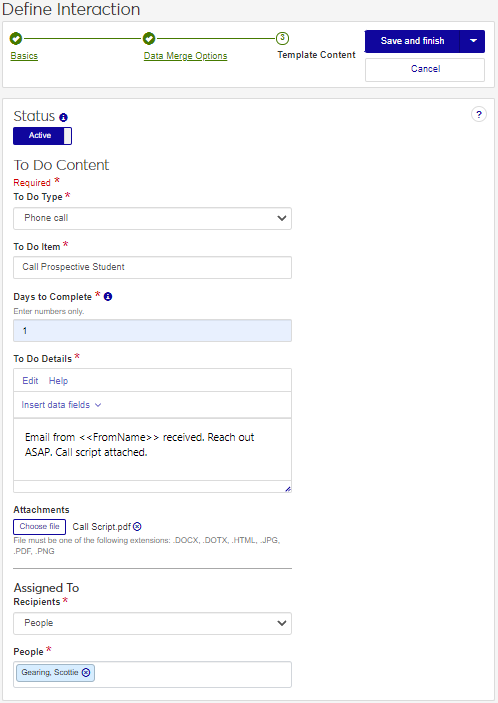Screen dimensions: 498x703
Task: Remove the Call Script.pdf attachment
Action: point(137,526)
